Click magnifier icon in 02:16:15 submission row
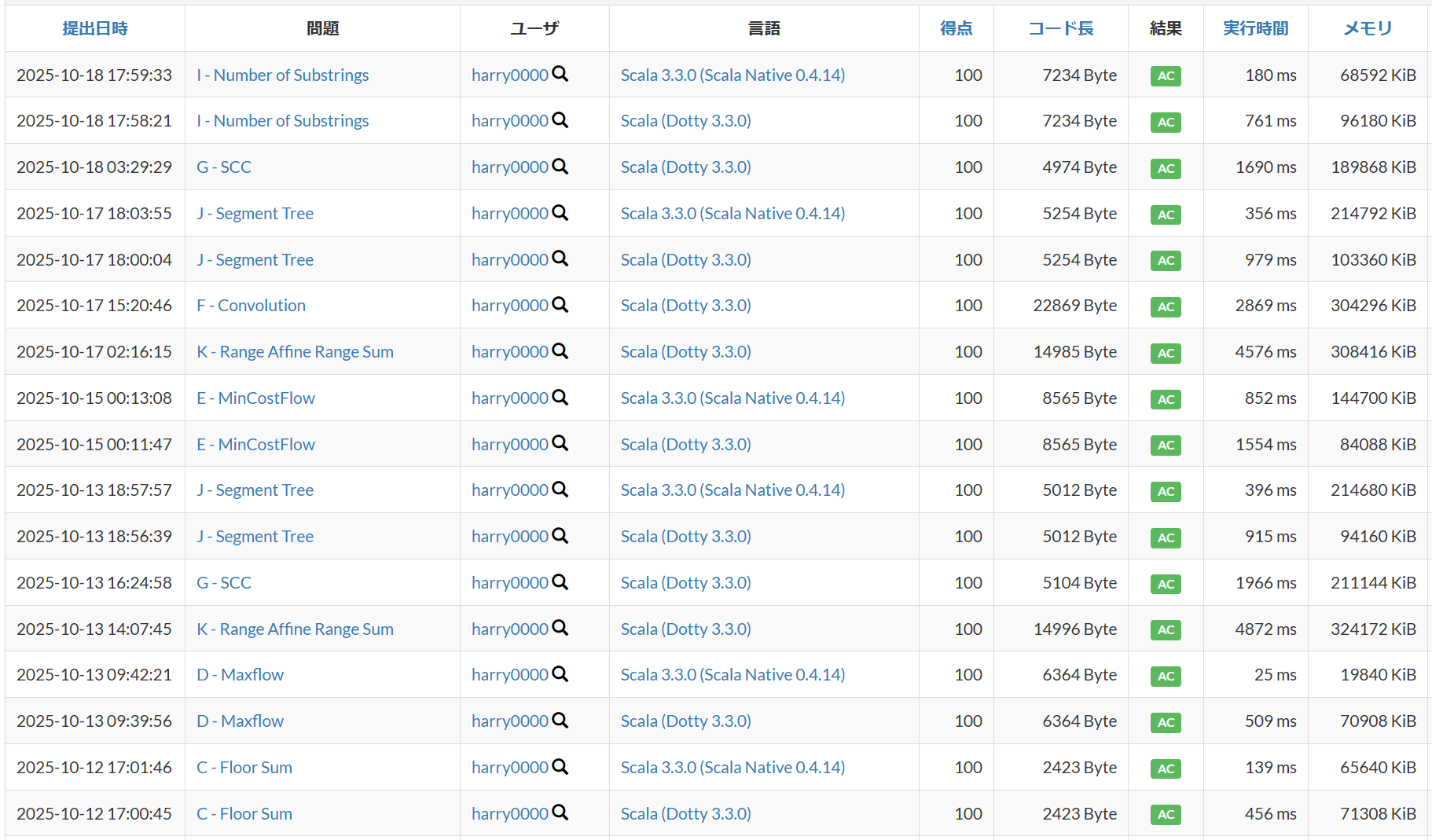The image size is (1432, 840). coord(560,351)
